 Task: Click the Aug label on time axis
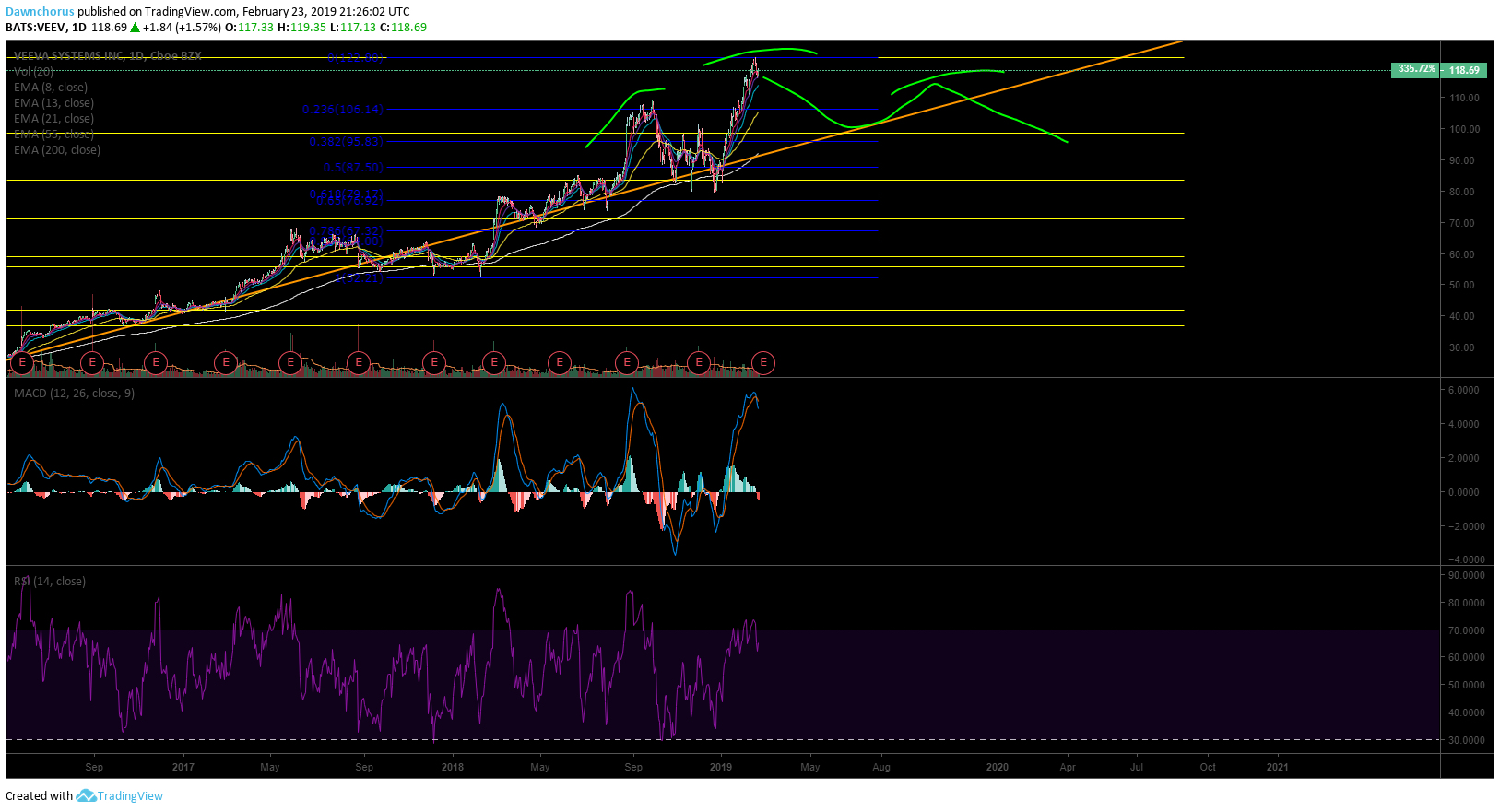[x=881, y=767]
